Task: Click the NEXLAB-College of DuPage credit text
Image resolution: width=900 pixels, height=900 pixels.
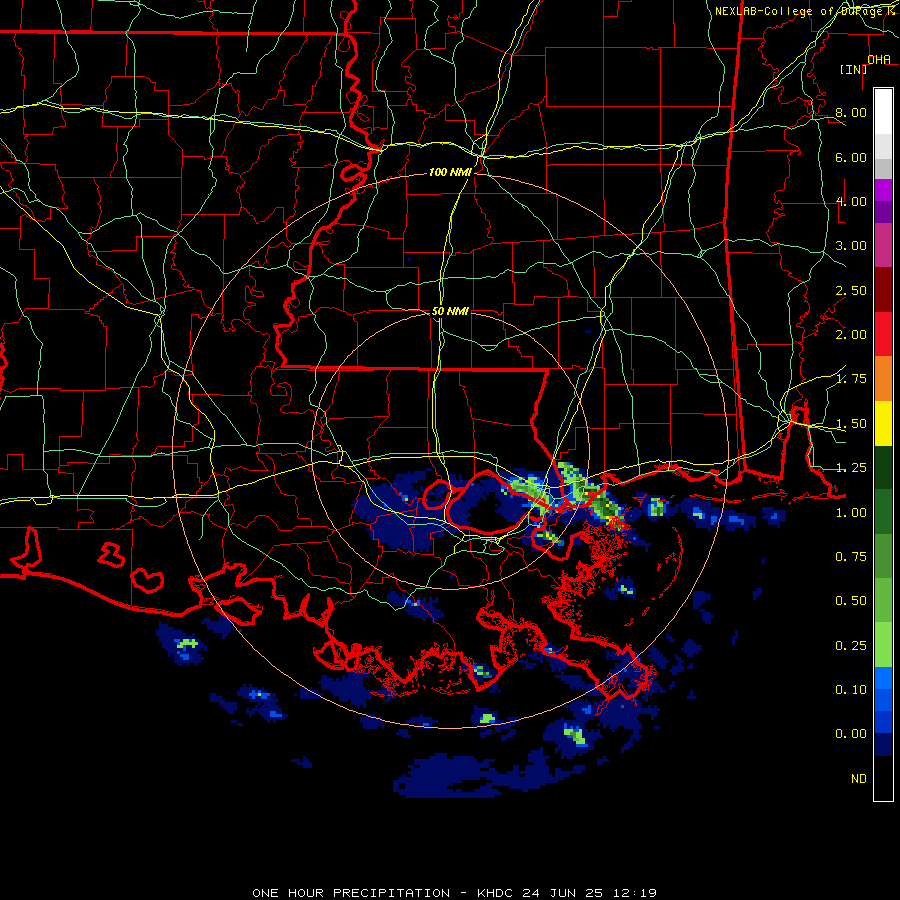Action: pos(806,11)
